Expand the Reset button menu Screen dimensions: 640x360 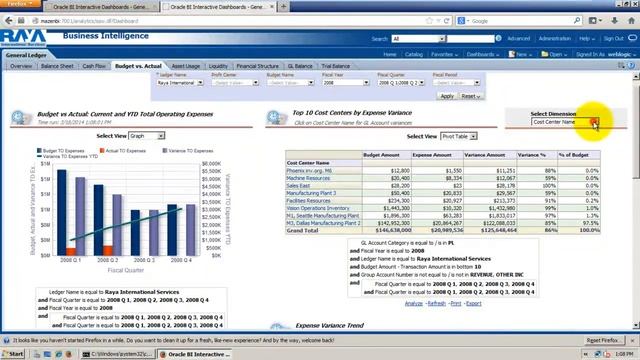click(471, 96)
